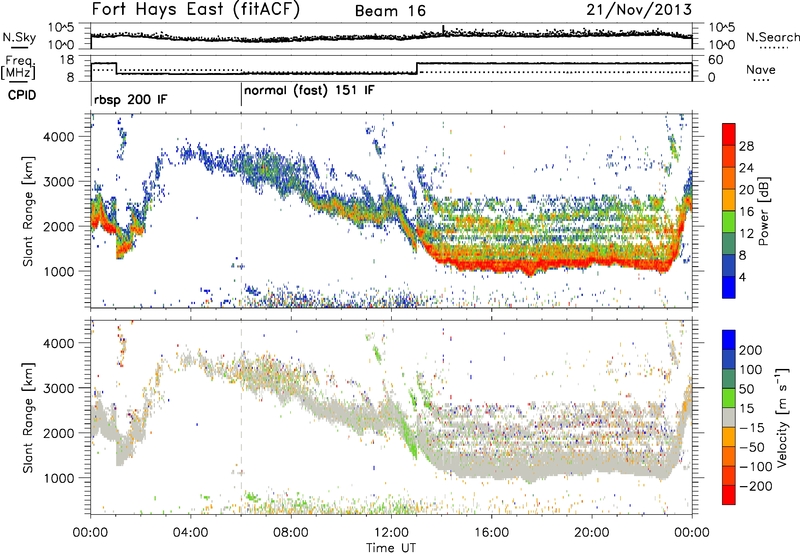Click the "20:00" time axis label

point(592,533)
